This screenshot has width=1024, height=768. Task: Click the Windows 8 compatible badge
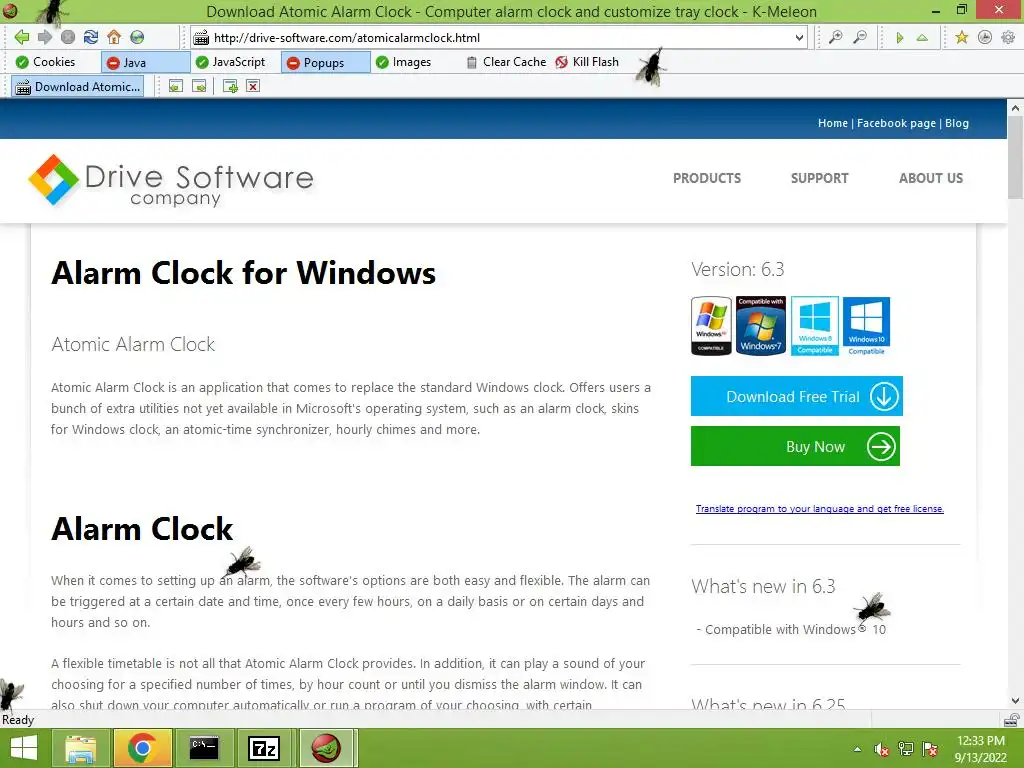814,325
